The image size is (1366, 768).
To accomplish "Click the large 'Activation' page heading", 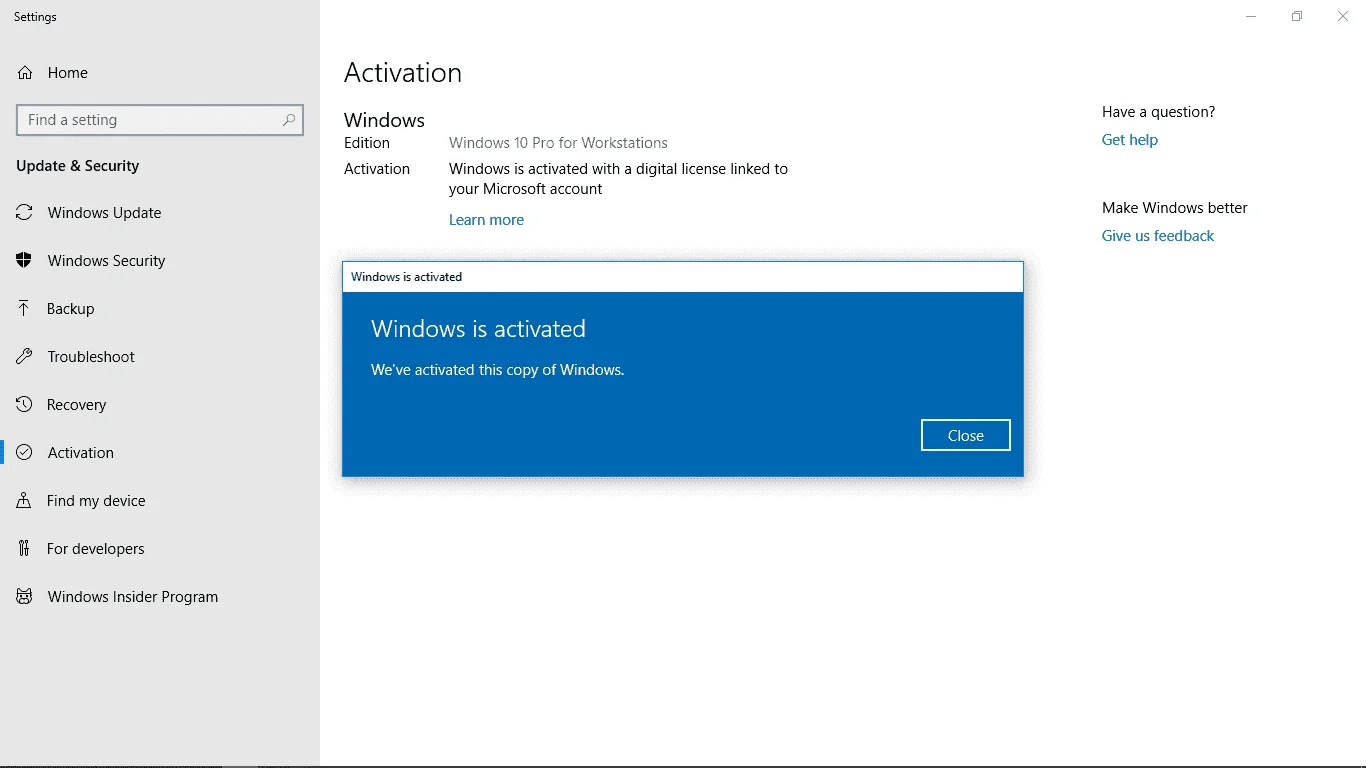I will coord(403,73).
